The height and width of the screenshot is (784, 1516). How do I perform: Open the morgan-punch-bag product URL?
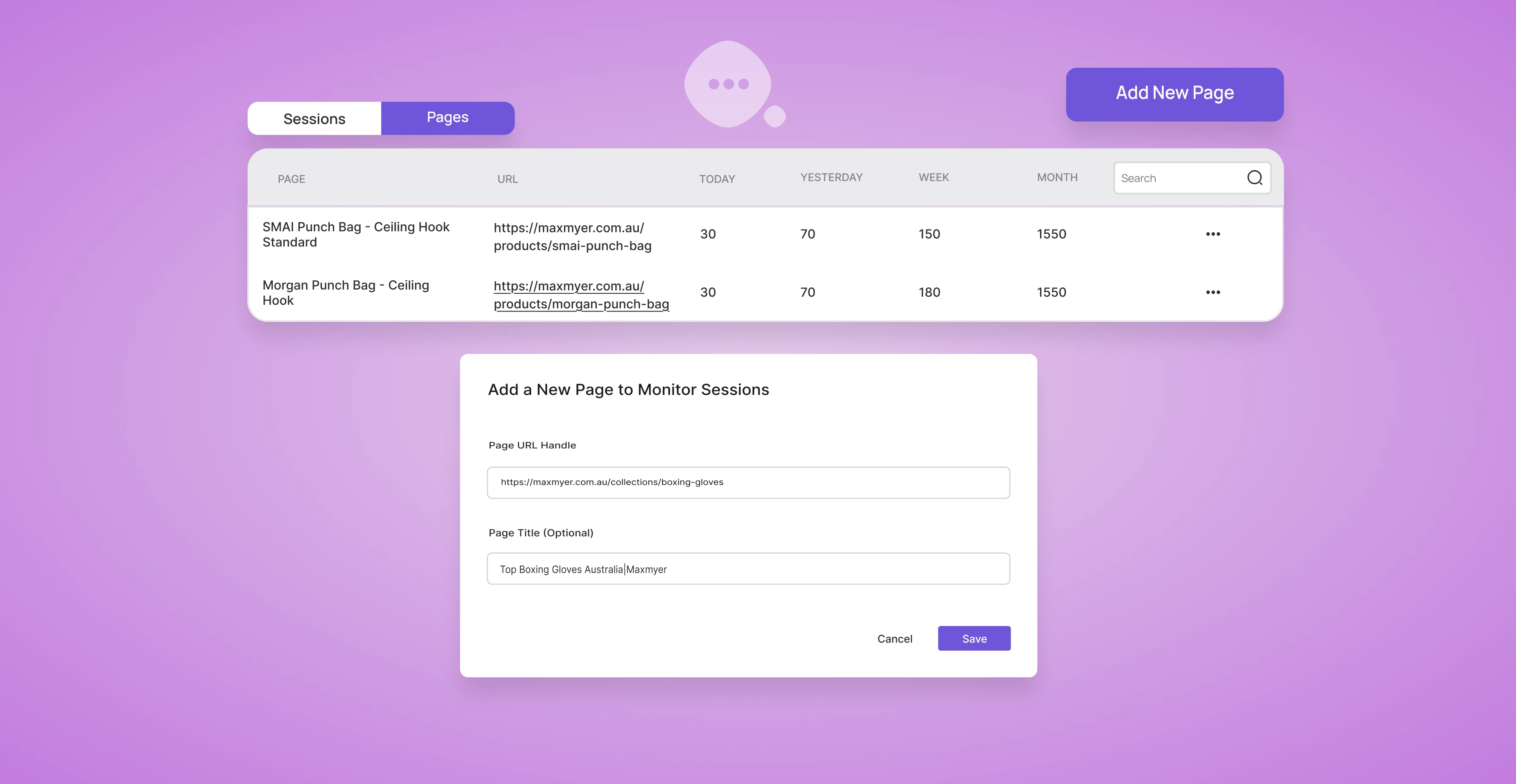coord(581,295)
